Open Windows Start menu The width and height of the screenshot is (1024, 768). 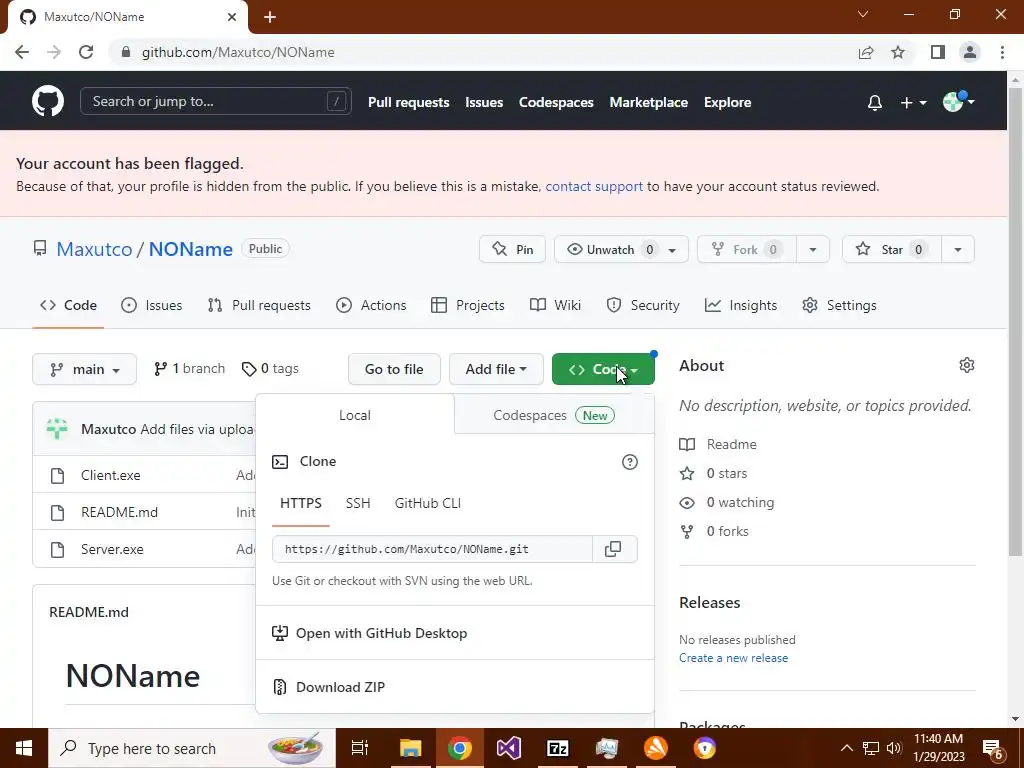coord(24,748)
